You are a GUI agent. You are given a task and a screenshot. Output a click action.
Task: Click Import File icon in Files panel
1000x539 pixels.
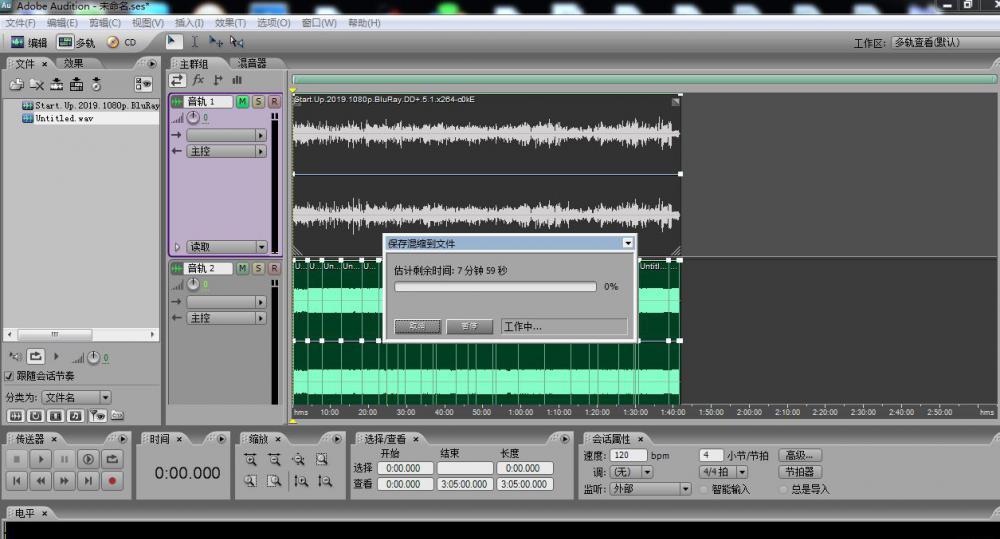pyautogui.click(x=17, y=84)
